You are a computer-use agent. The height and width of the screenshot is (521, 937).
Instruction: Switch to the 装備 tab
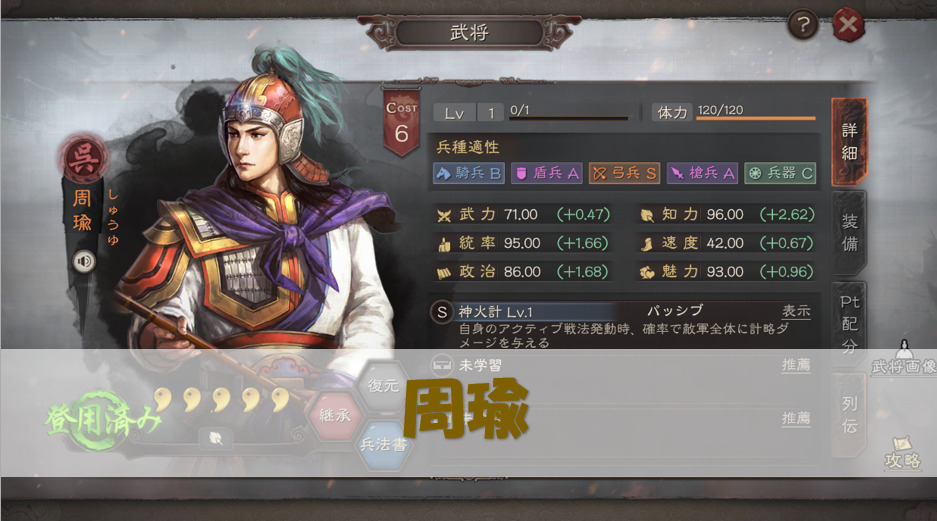pos(849,233)
